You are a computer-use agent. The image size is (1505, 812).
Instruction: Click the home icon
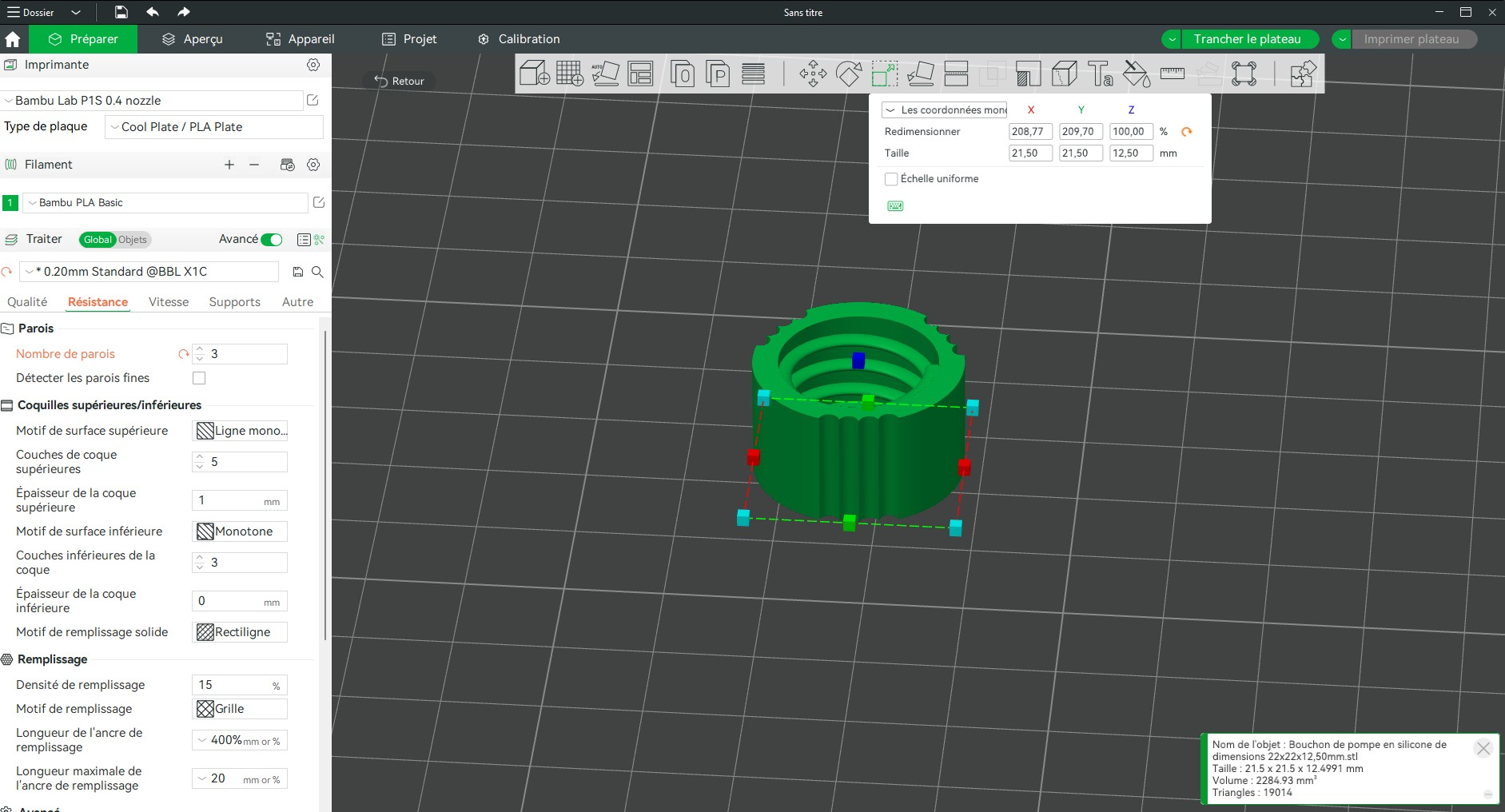(13, 39)
